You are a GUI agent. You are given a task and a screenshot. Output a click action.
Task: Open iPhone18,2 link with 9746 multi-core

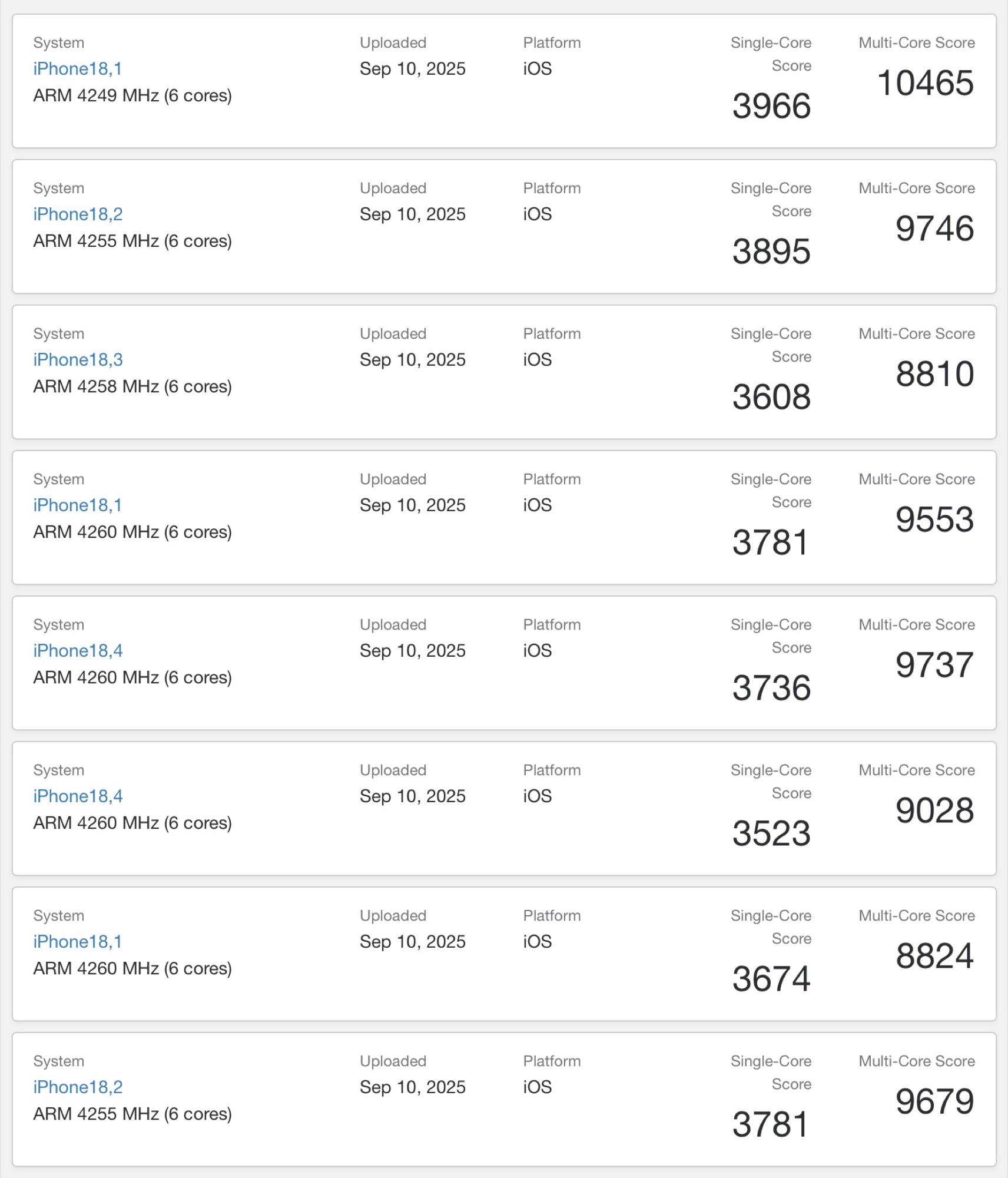click(x=78, y=214)
